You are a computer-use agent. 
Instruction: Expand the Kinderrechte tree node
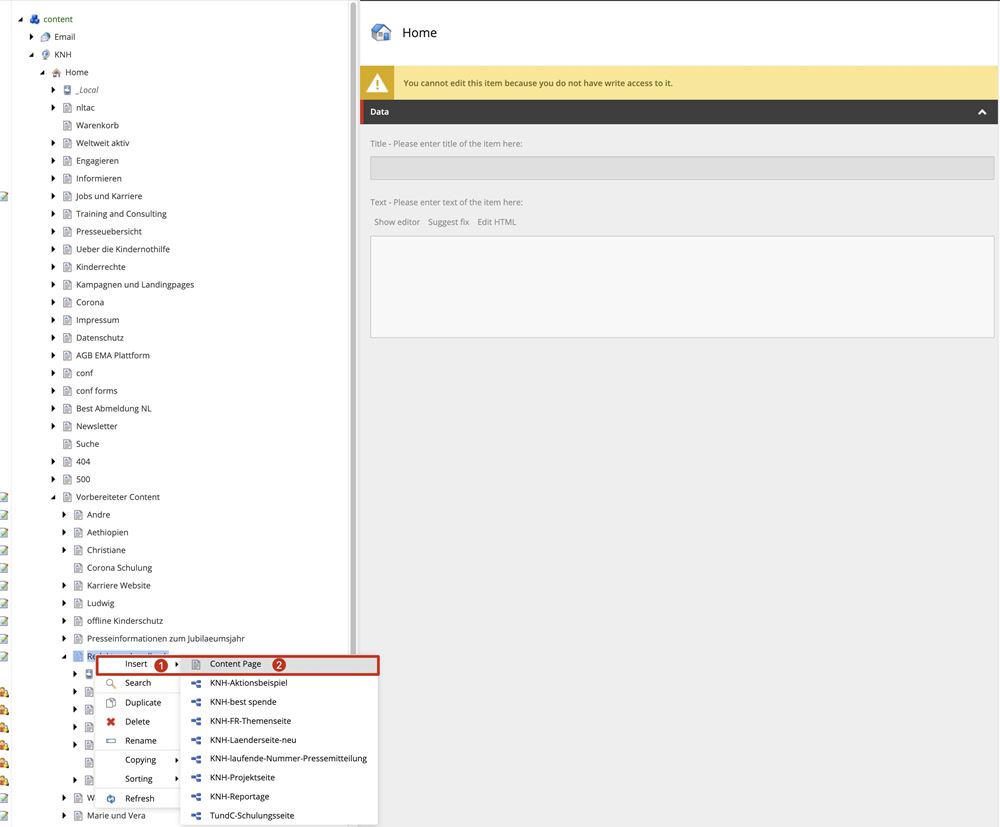pos(55,267)
